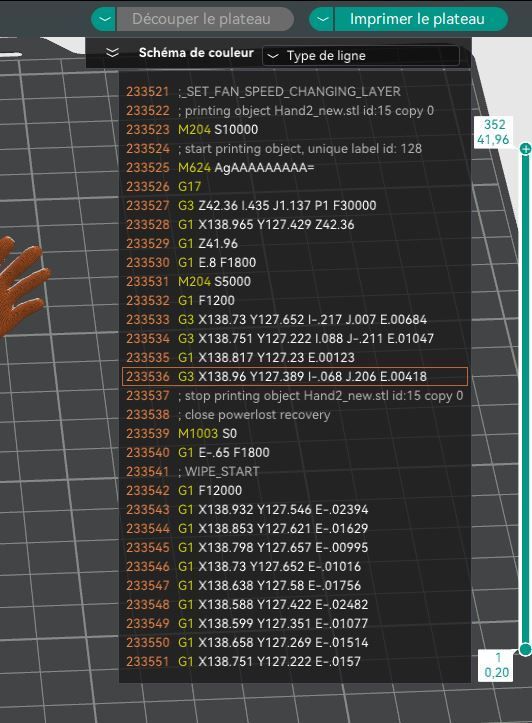Viewport: 532px width, 723px height.
Task: Click the plus icon atop the layer slider
Action: pyautogui.click(x=525, y=148)
